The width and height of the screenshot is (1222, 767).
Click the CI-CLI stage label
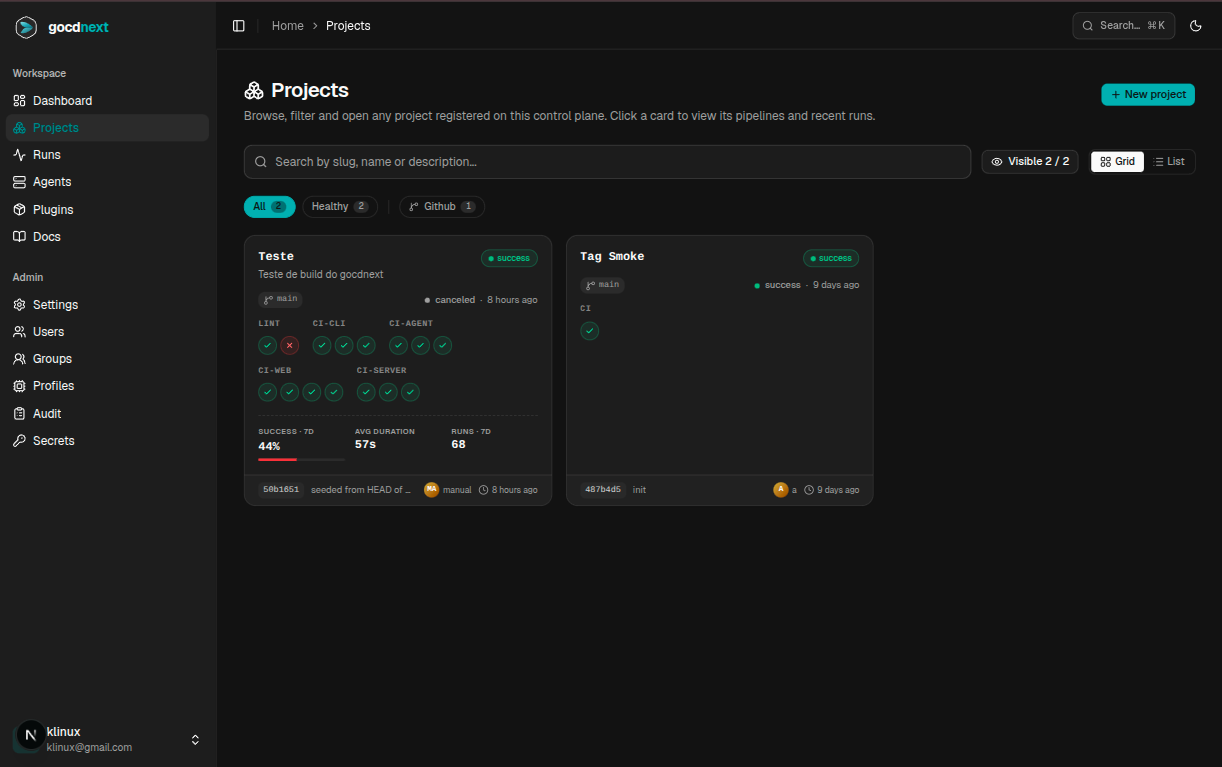[x=329, y=324]
